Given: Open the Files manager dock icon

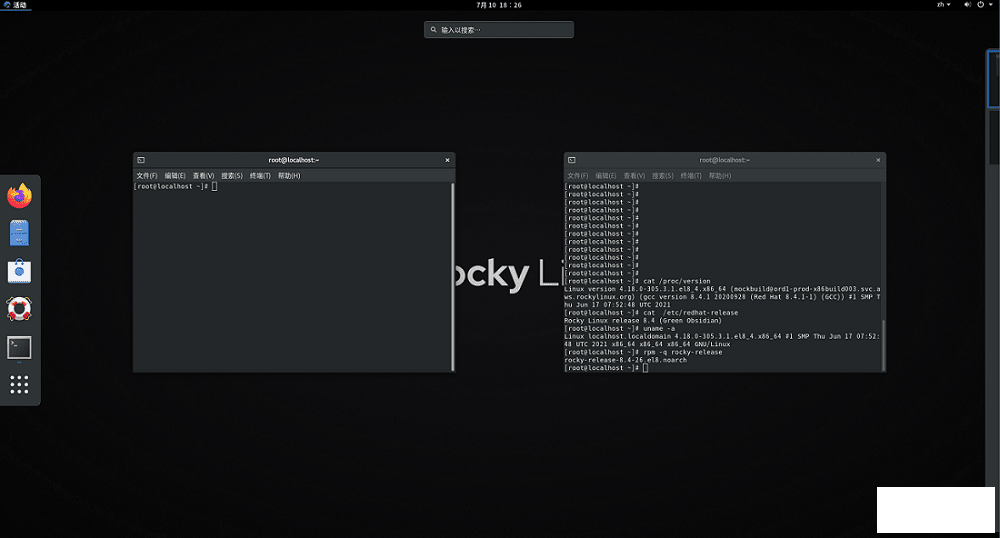Looking at the screenshot, I should coord(19,233).
